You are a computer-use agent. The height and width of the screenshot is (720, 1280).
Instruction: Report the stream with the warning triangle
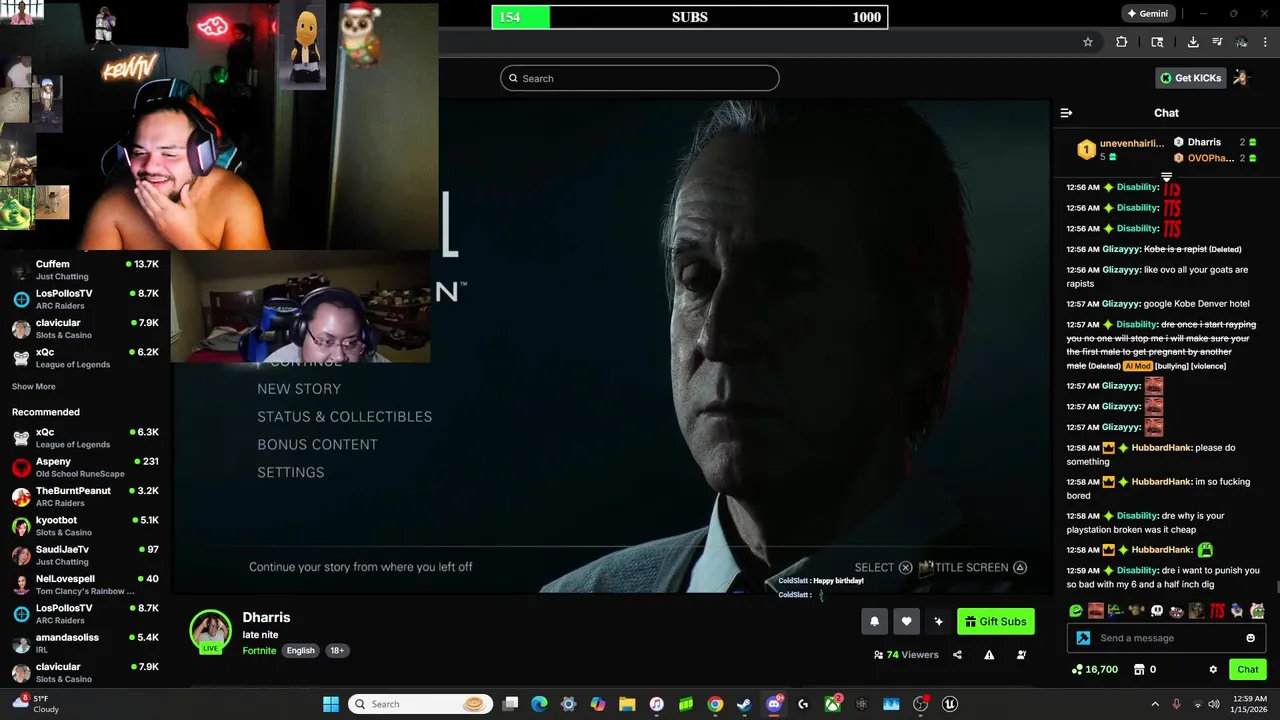[x=989, y=655]
